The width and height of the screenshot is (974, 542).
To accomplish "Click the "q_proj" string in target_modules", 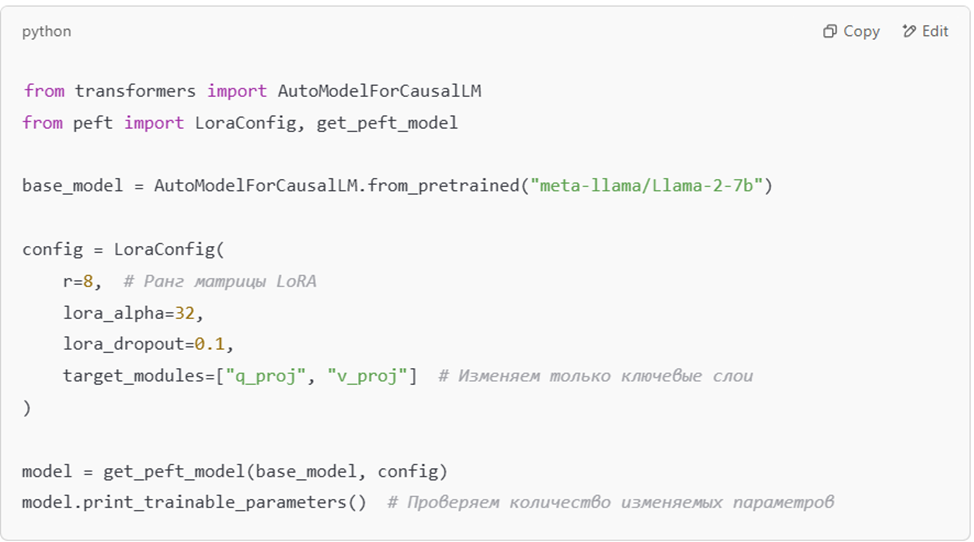I will coord(266,376).
